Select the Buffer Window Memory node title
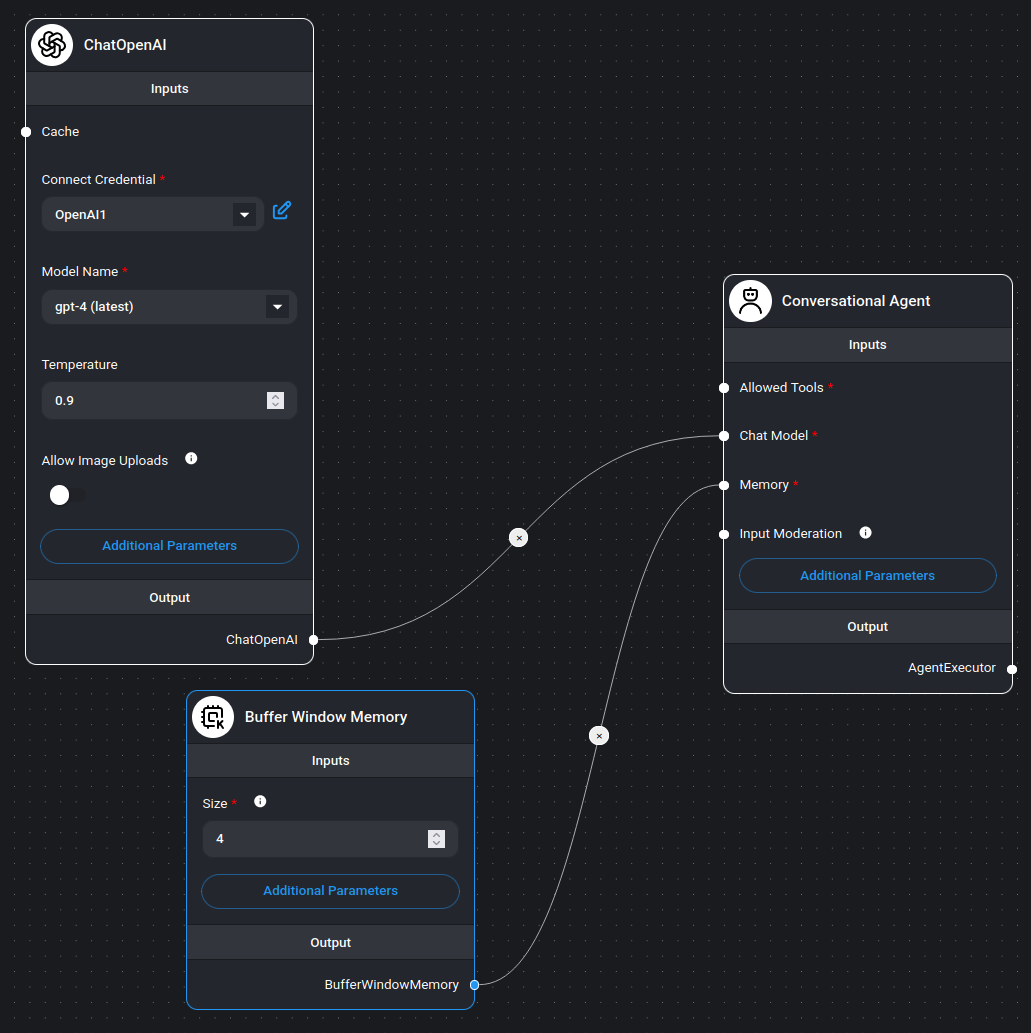 [326, 717]
